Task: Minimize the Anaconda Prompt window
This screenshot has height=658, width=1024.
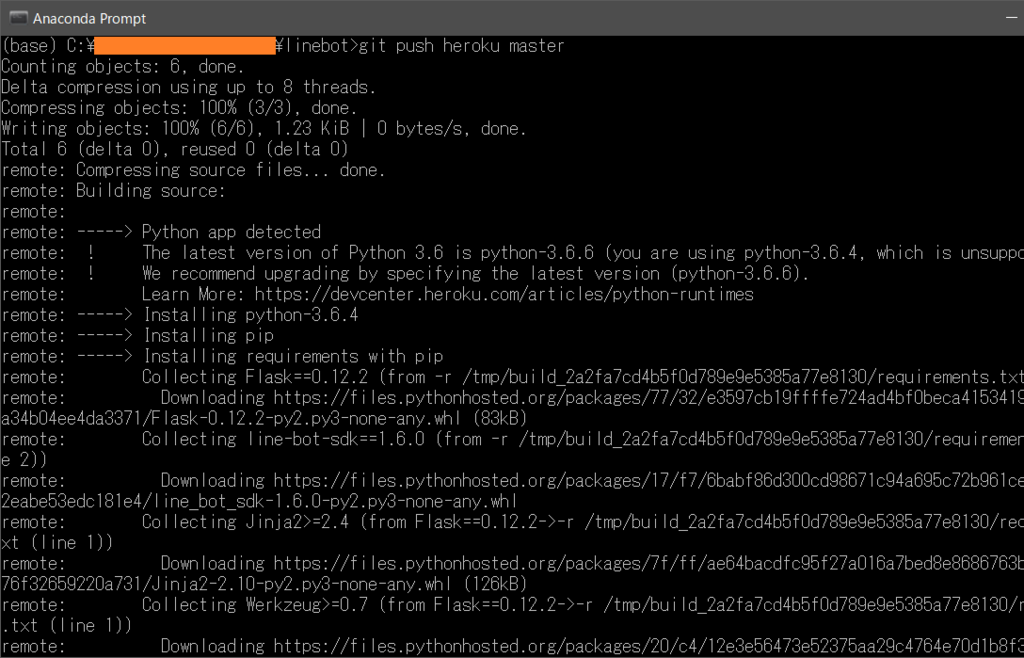Action: [x=1011, y=18]
